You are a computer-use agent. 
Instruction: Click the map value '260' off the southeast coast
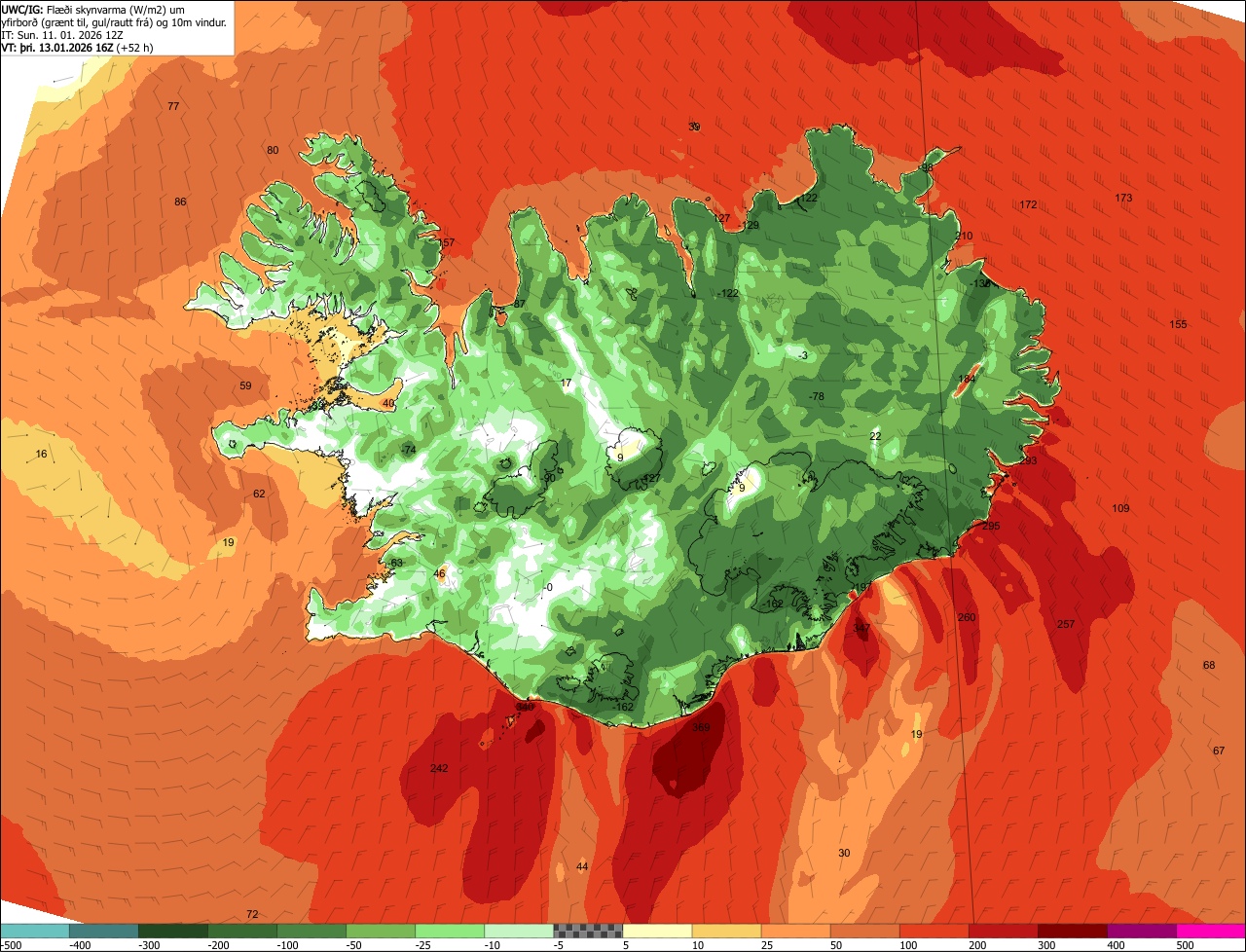click(967, 617)
